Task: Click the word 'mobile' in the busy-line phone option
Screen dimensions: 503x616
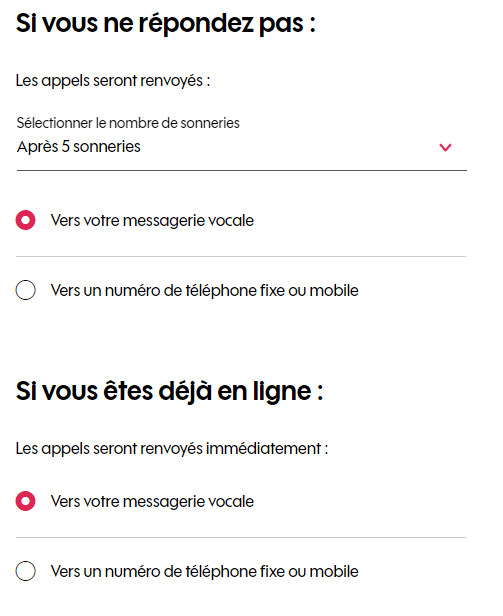Action: (334, 571)
